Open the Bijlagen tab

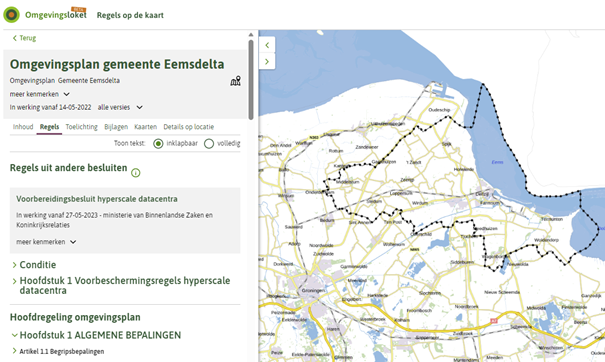116,127
